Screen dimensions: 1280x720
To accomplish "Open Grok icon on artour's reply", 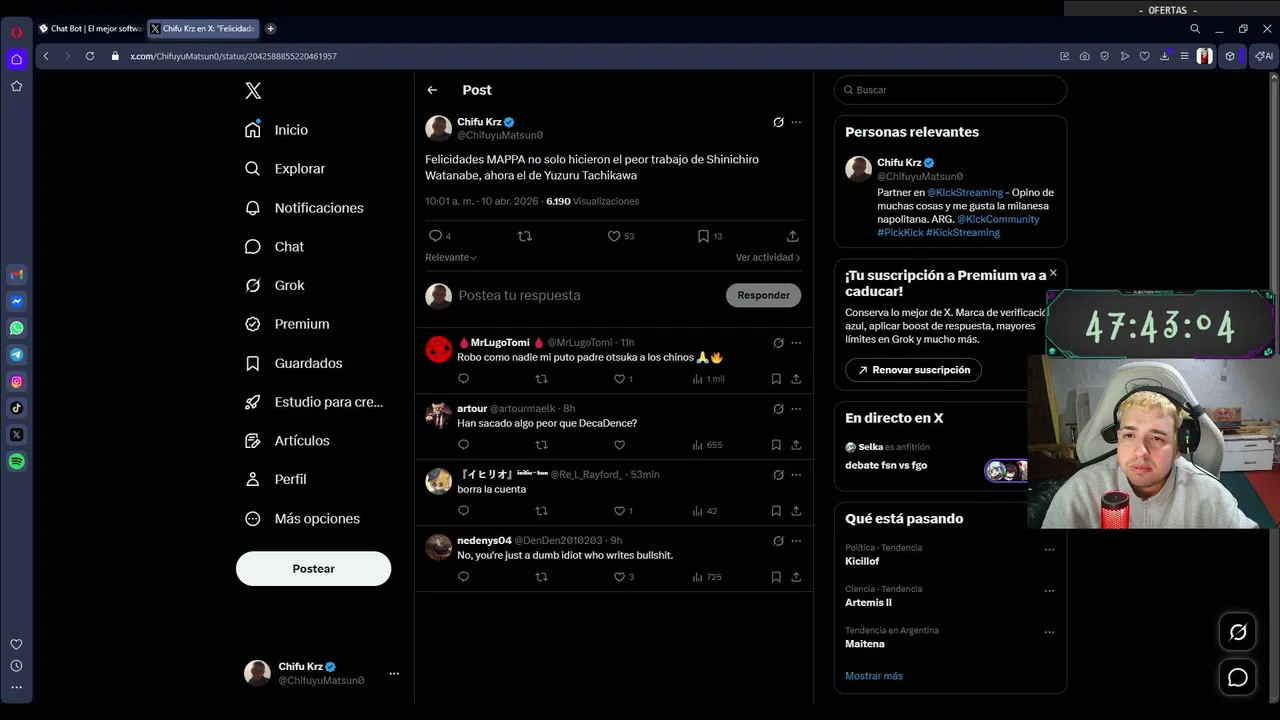I will pos(778,409).
